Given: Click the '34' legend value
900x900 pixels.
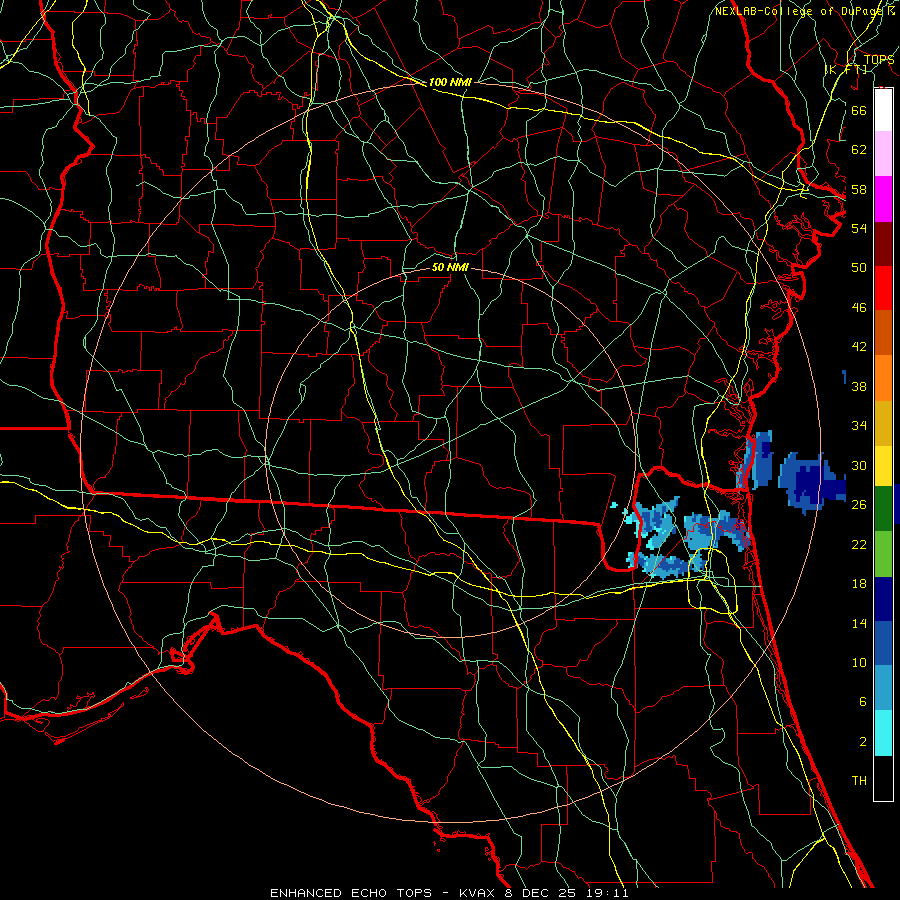Looking at the screenshot, I should [x=859, y=425].
